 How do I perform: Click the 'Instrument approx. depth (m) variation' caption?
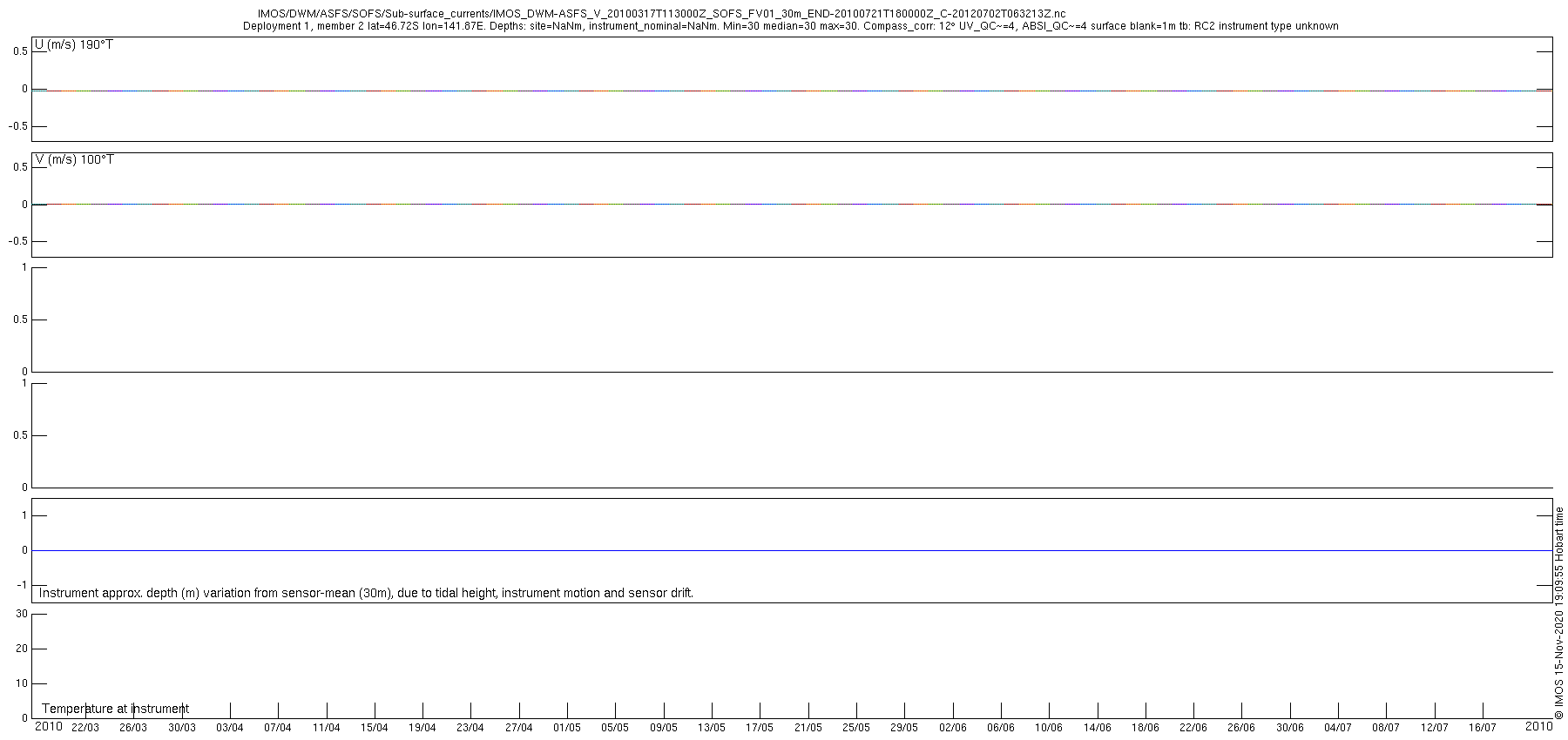pos(366,593)
